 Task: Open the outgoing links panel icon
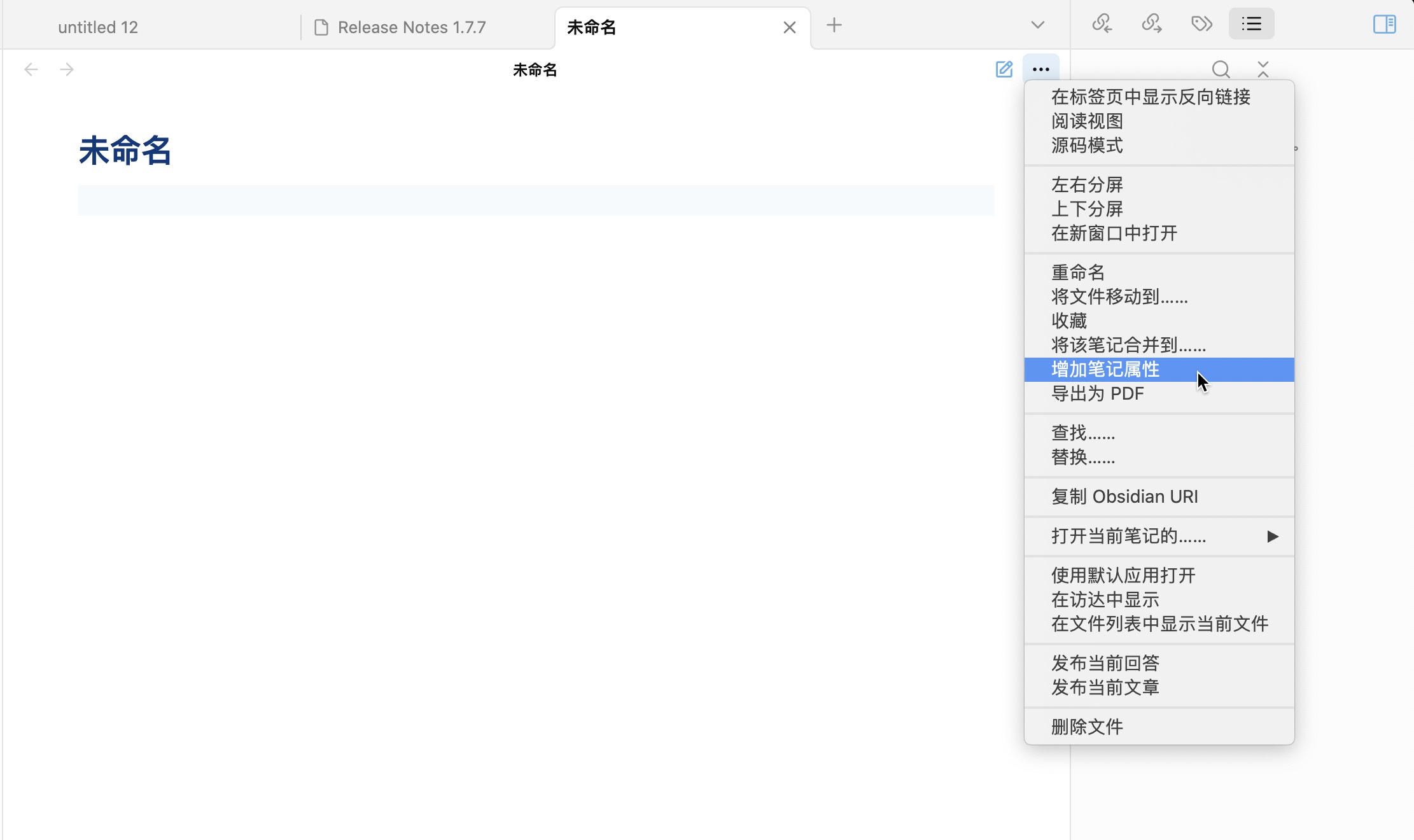1151,25
